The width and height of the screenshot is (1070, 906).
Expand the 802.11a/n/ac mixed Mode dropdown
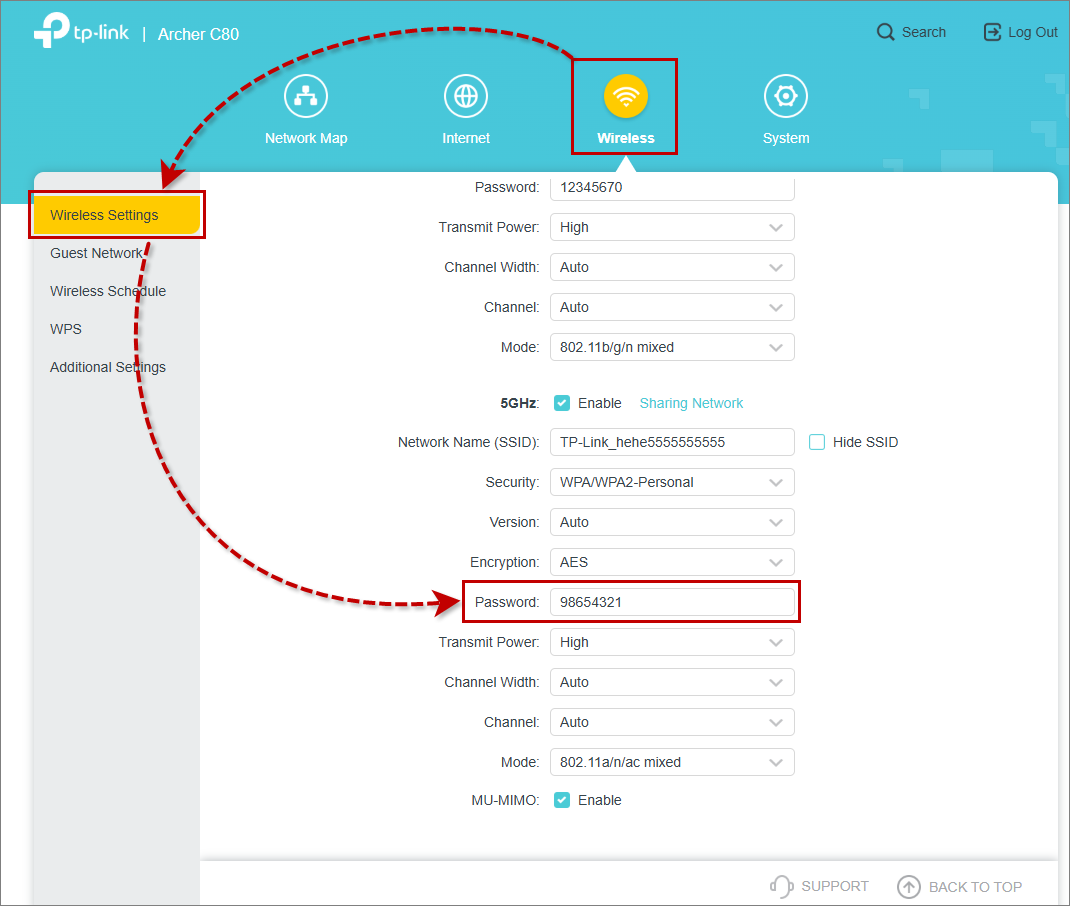pos(672,762)
